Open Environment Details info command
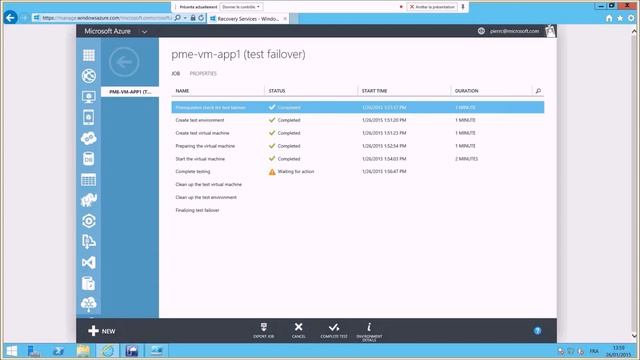 coord(369,331)
